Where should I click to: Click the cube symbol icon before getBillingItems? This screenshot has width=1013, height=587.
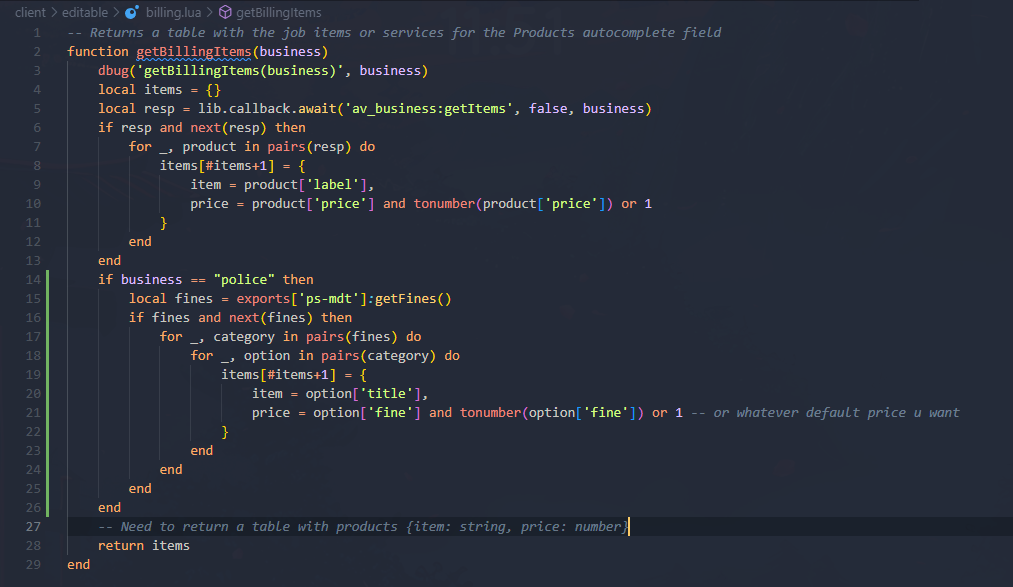[x=225, y=12]
